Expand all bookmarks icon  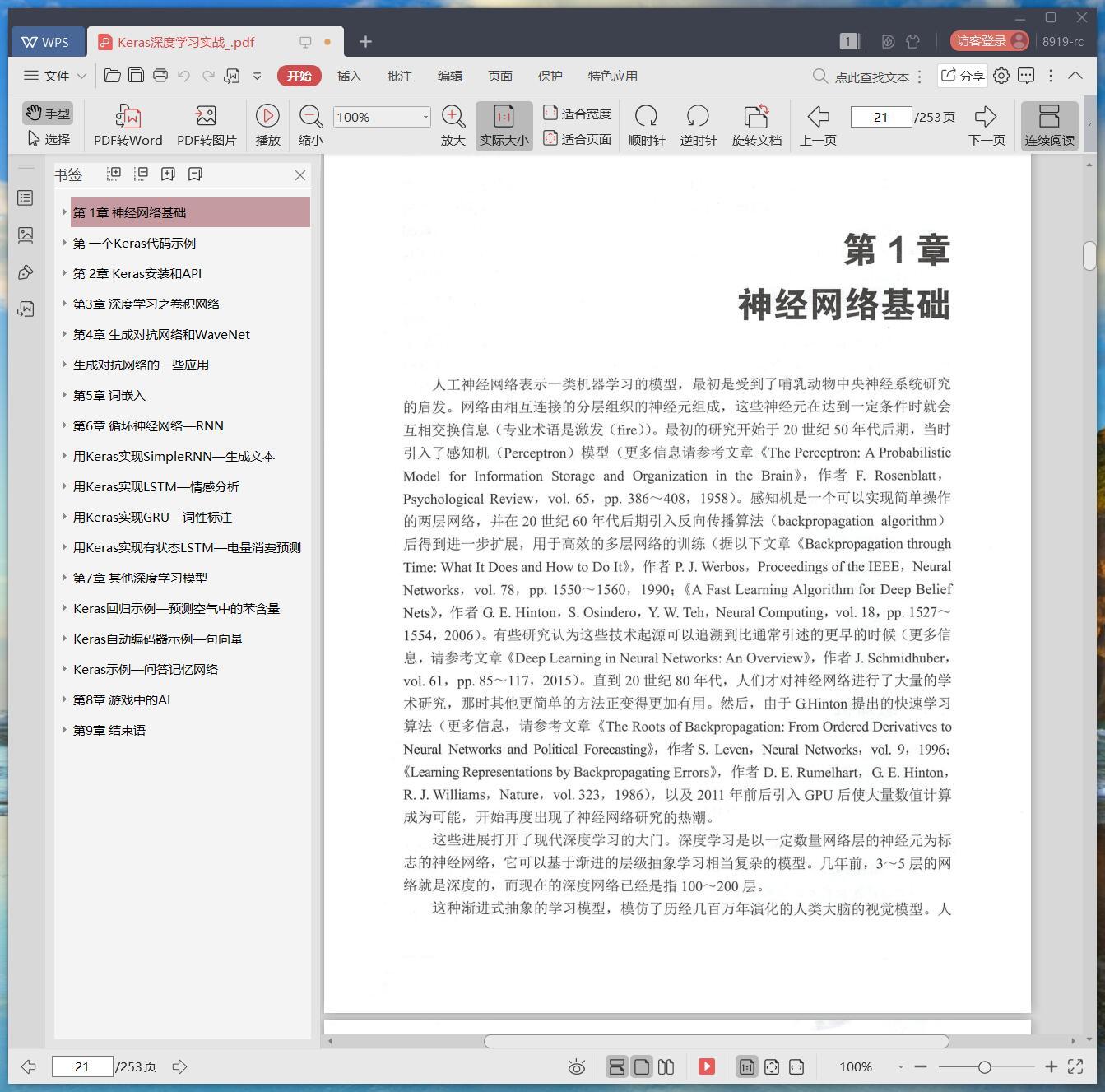coord(114,174)
